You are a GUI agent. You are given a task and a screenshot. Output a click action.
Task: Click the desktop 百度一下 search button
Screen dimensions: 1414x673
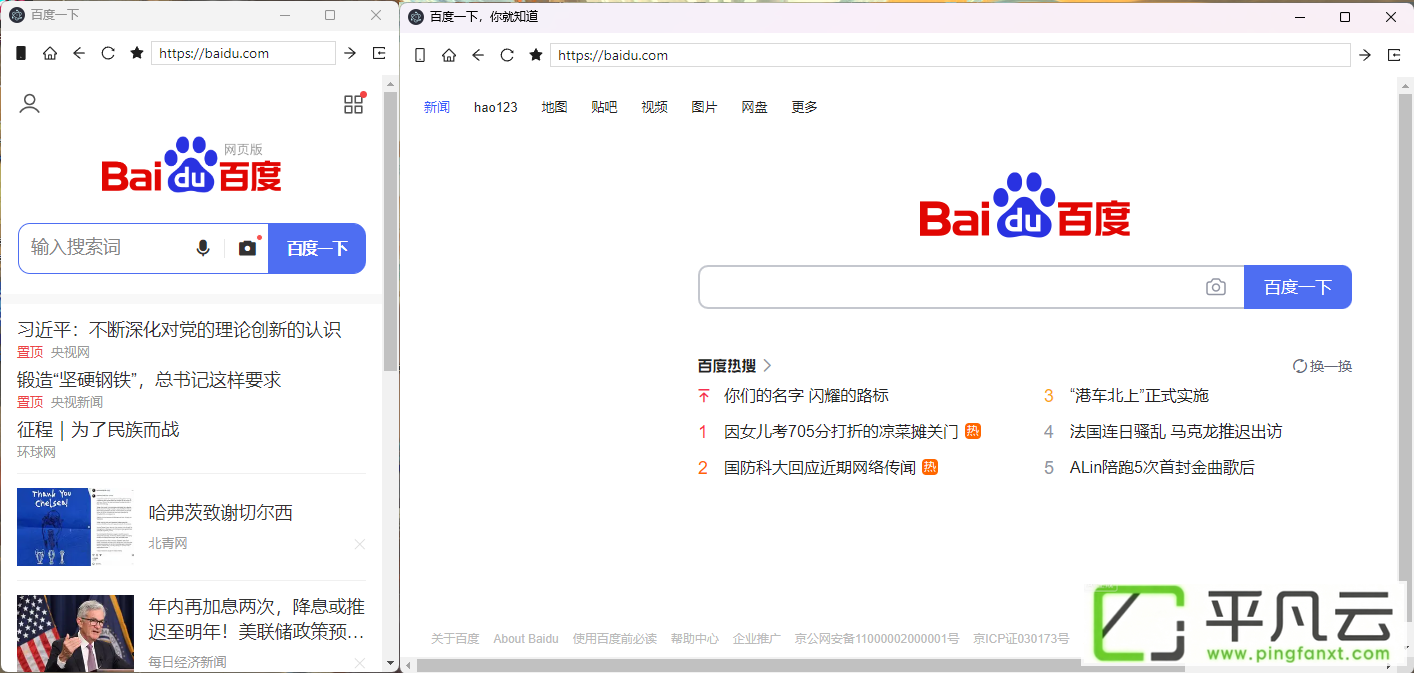(1298, 287)
